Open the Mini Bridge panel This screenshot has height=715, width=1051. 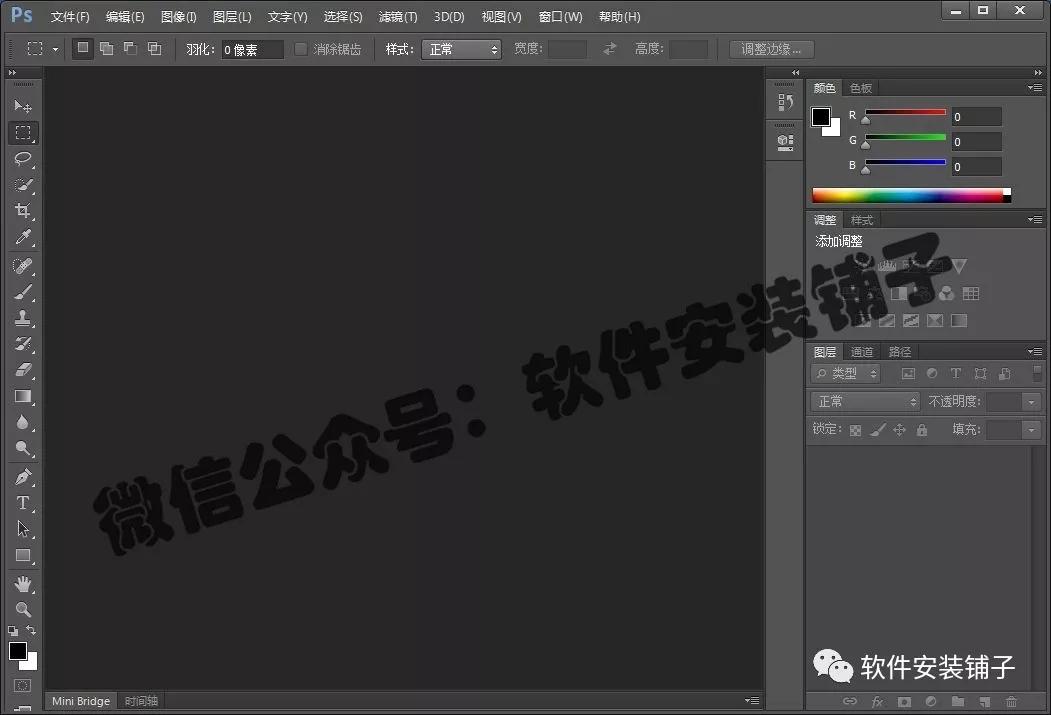80,700
